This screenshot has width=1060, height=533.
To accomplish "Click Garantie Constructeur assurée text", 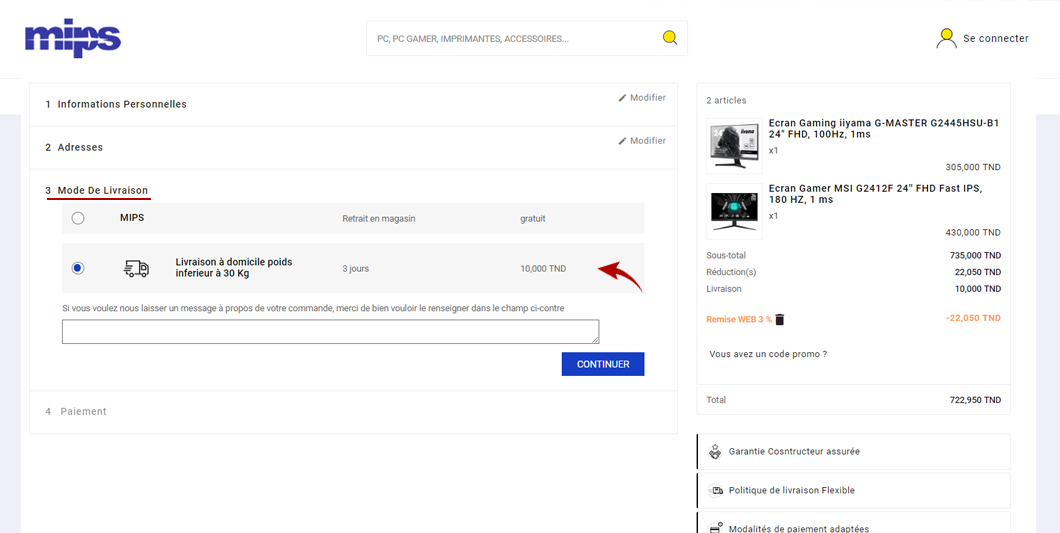I will tap(794, 451).
